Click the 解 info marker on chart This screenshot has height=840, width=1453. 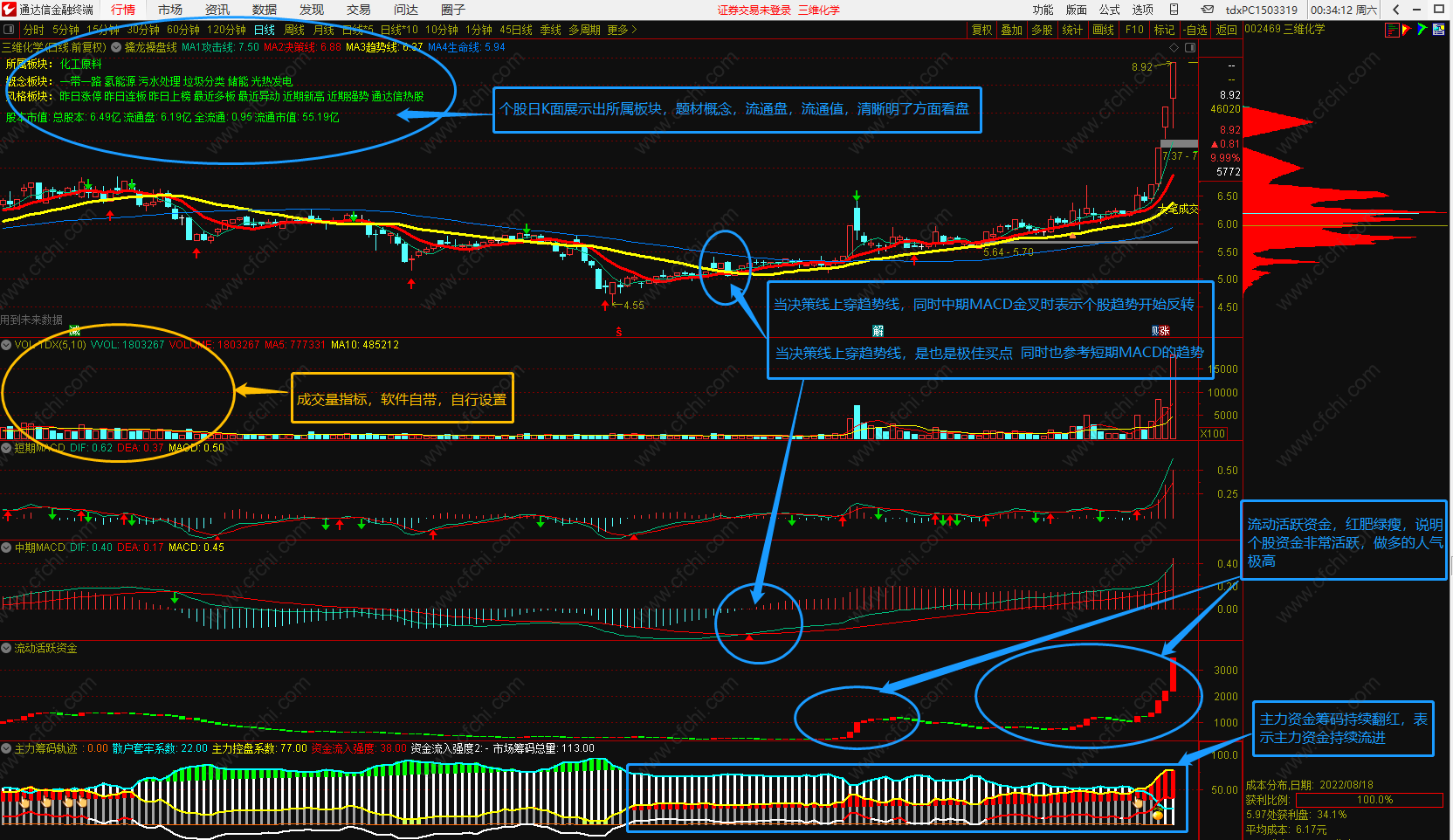click(878, 330)
